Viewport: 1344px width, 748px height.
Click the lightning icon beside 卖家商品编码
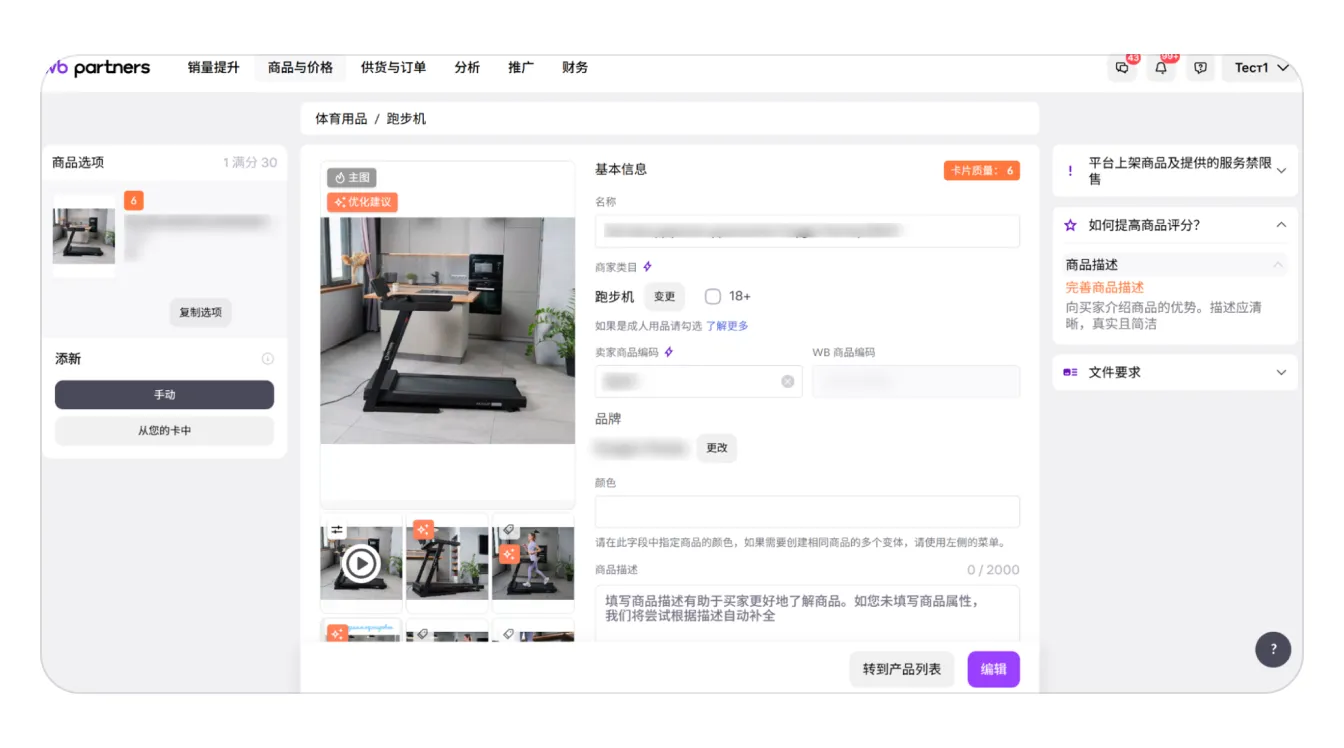pyautogui.click(x=669, y=352)
